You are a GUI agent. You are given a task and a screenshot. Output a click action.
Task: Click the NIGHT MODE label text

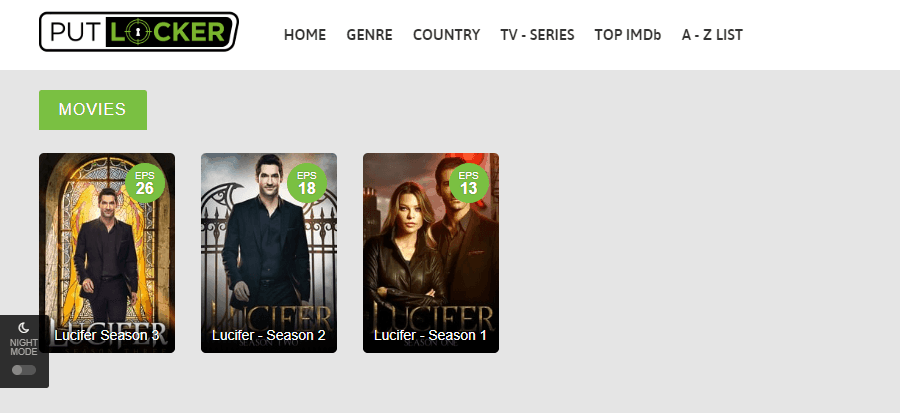[24, 347]
